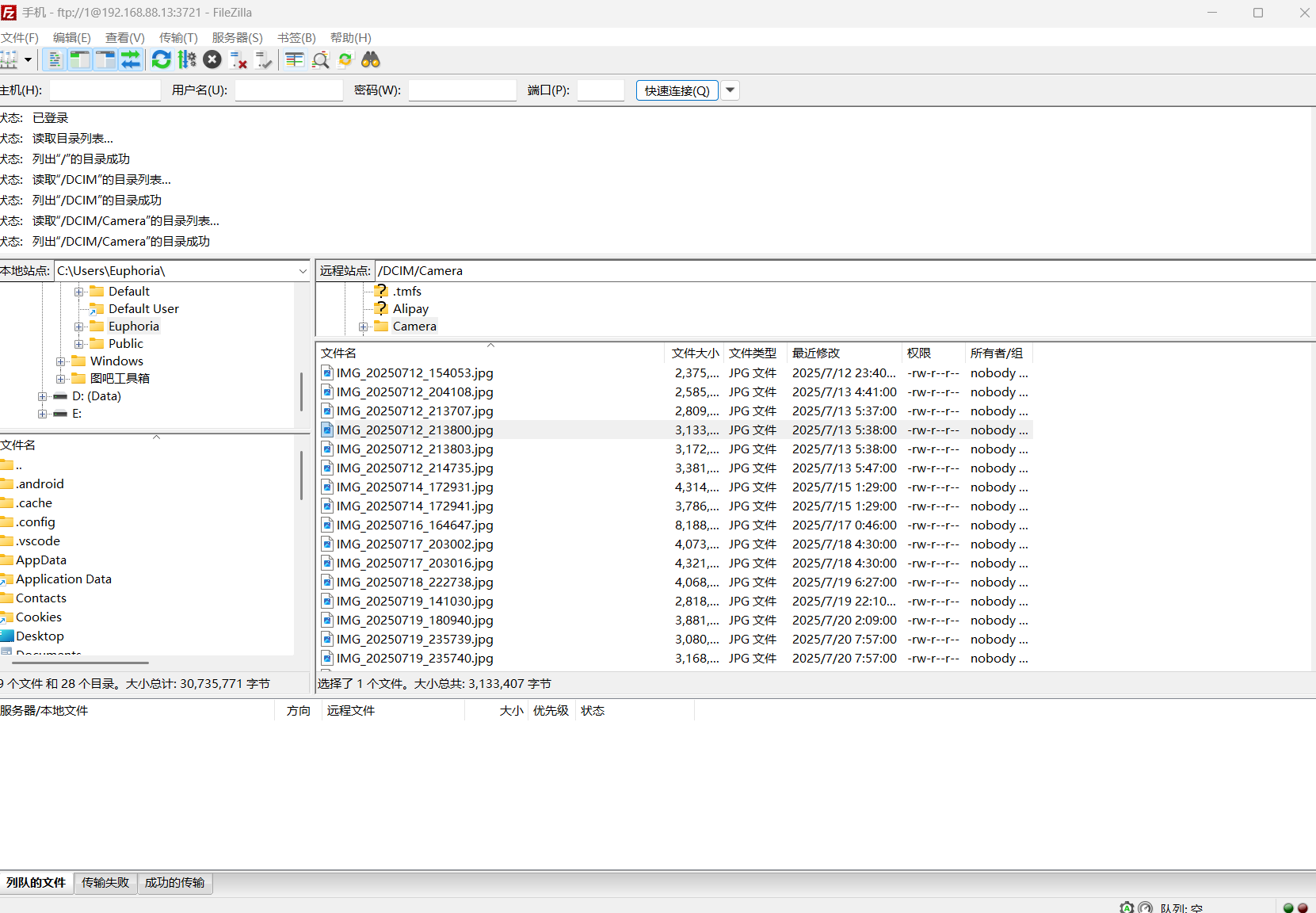Toggle processing of the transfer queue
The image size is (1316, 913).
(187, 59)
